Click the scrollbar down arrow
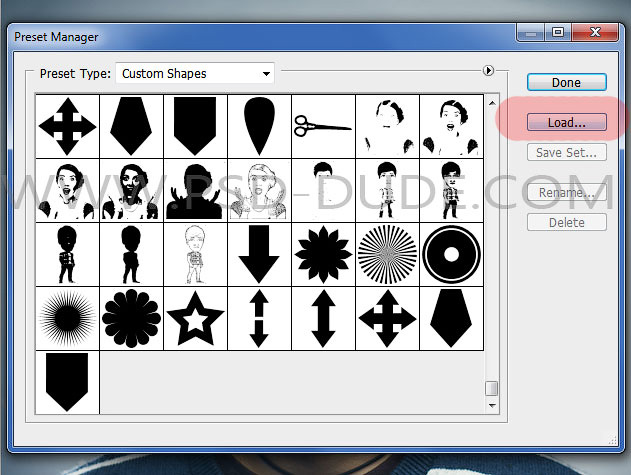The width and height of the screenshot is (631, 475). click(x=491, y=405)
